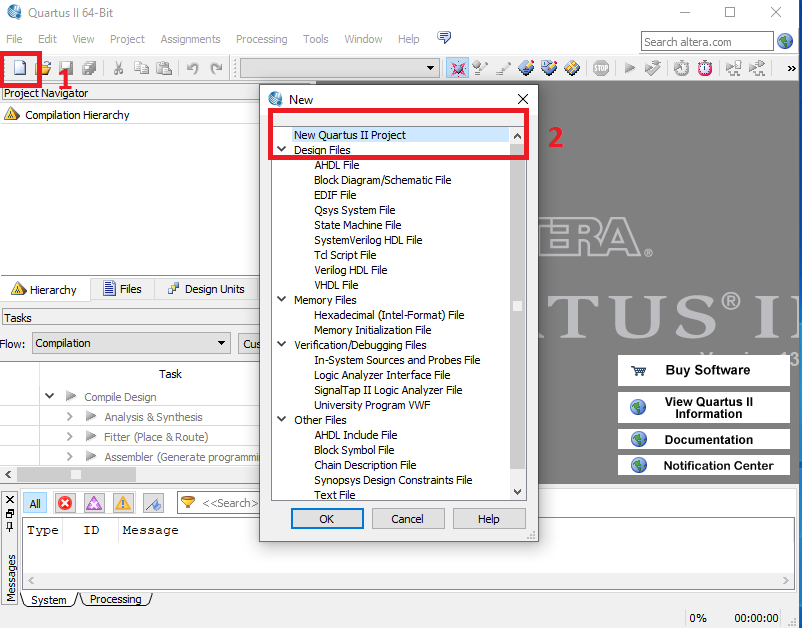
Task: Open the Flow Compilation dropdown
Action: (x=131, y=343)
